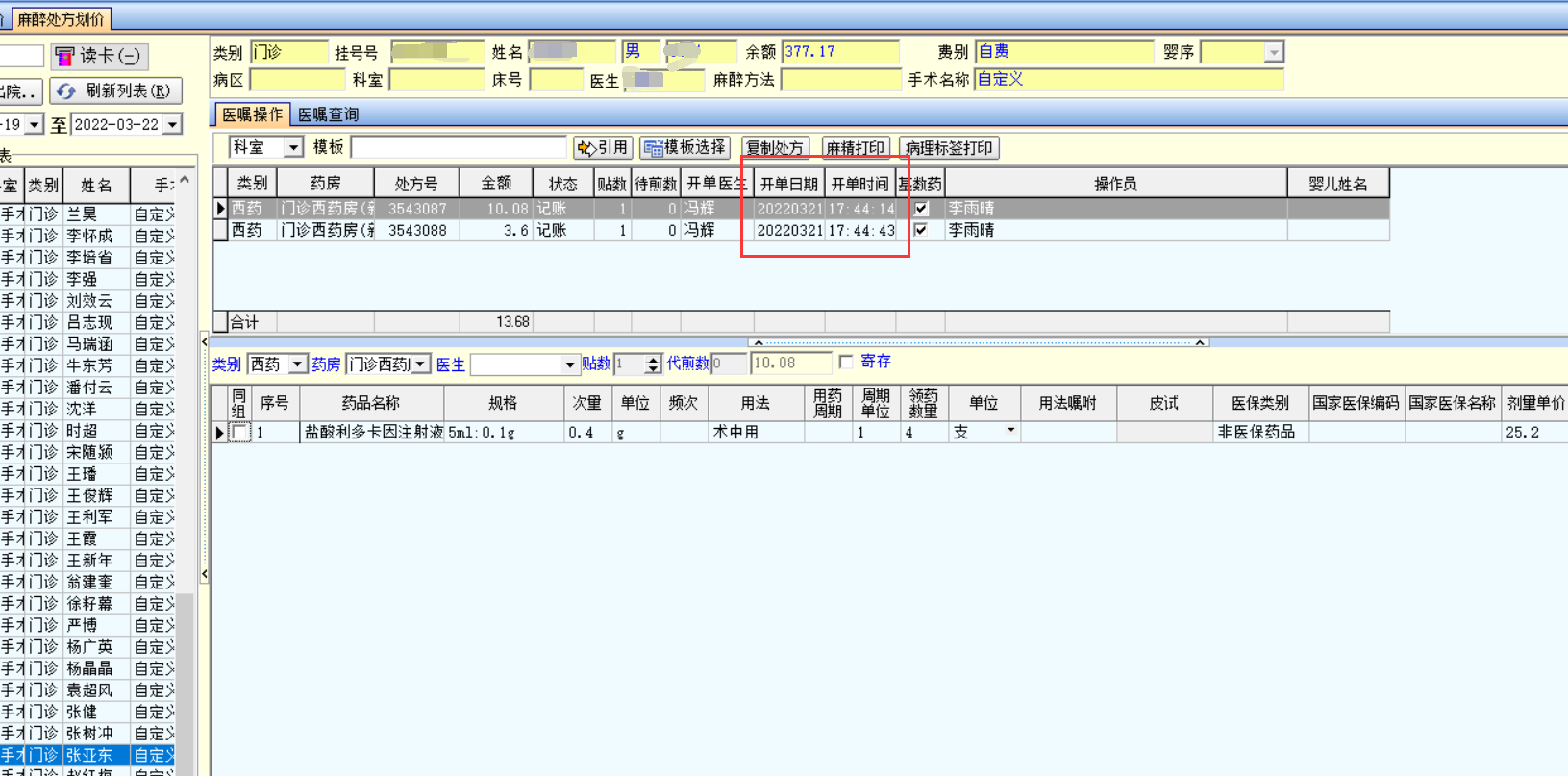Open 模板选择 template chooser
The image size is (1568, 776).
click(685, 147)
